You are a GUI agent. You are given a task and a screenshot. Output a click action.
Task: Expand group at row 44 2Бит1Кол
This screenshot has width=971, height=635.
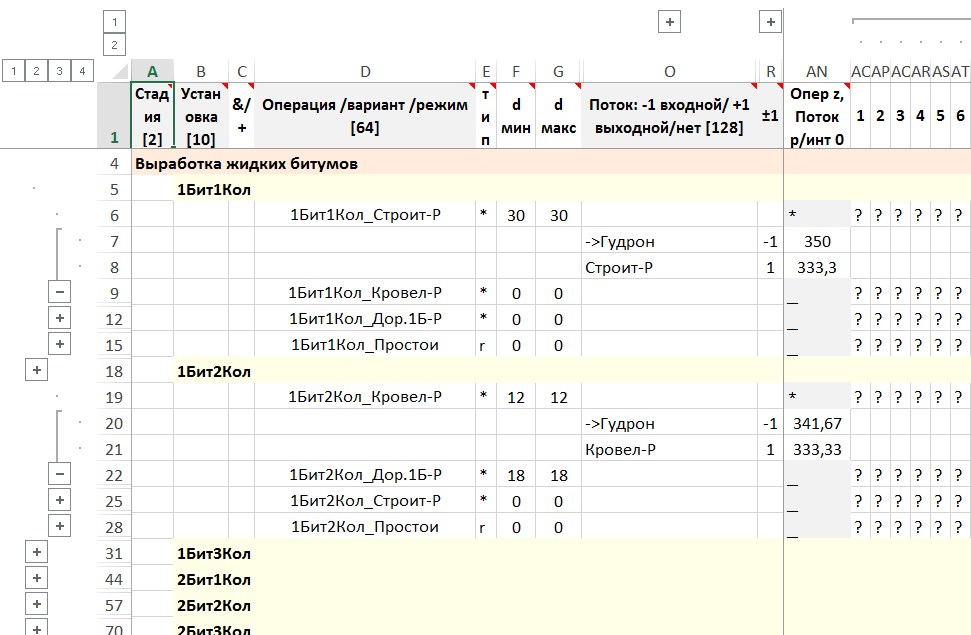tap(35, 578)
